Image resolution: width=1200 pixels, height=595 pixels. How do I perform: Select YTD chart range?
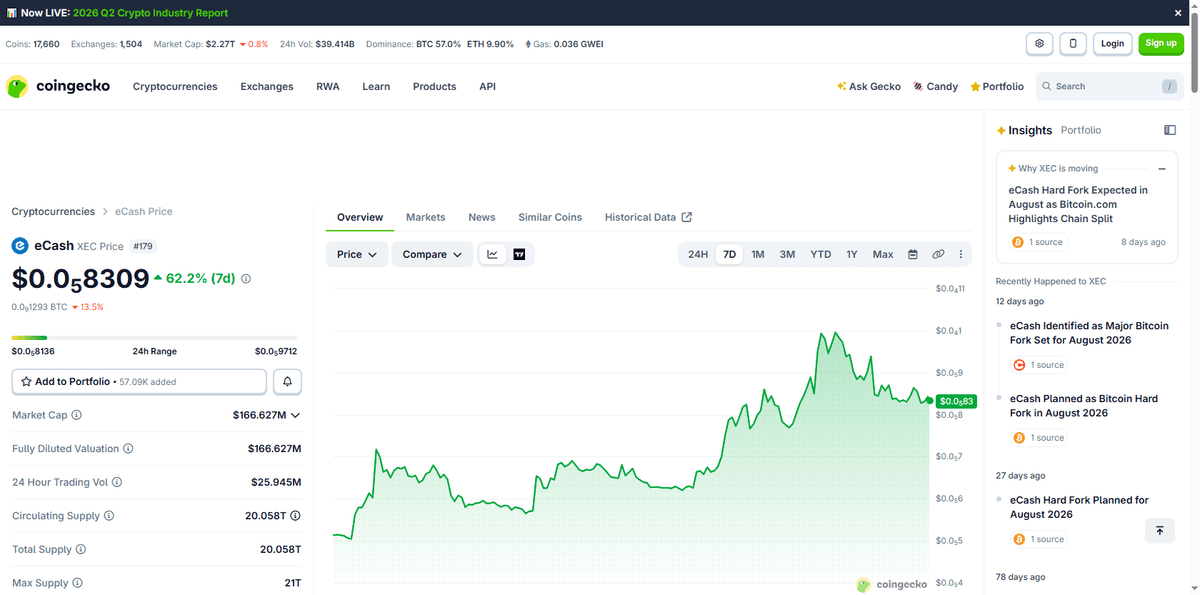click(821, 255)
